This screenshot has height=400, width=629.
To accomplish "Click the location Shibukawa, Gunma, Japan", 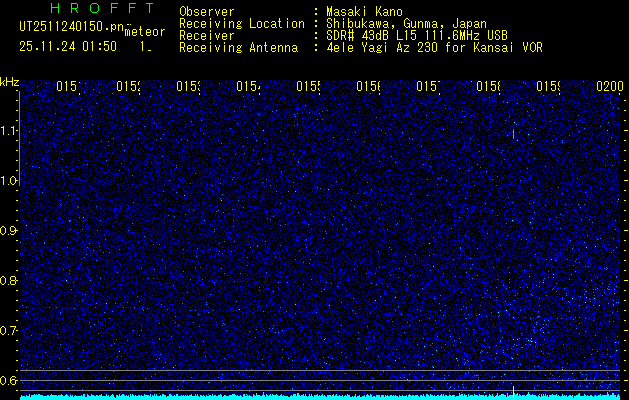I will 406,24.
